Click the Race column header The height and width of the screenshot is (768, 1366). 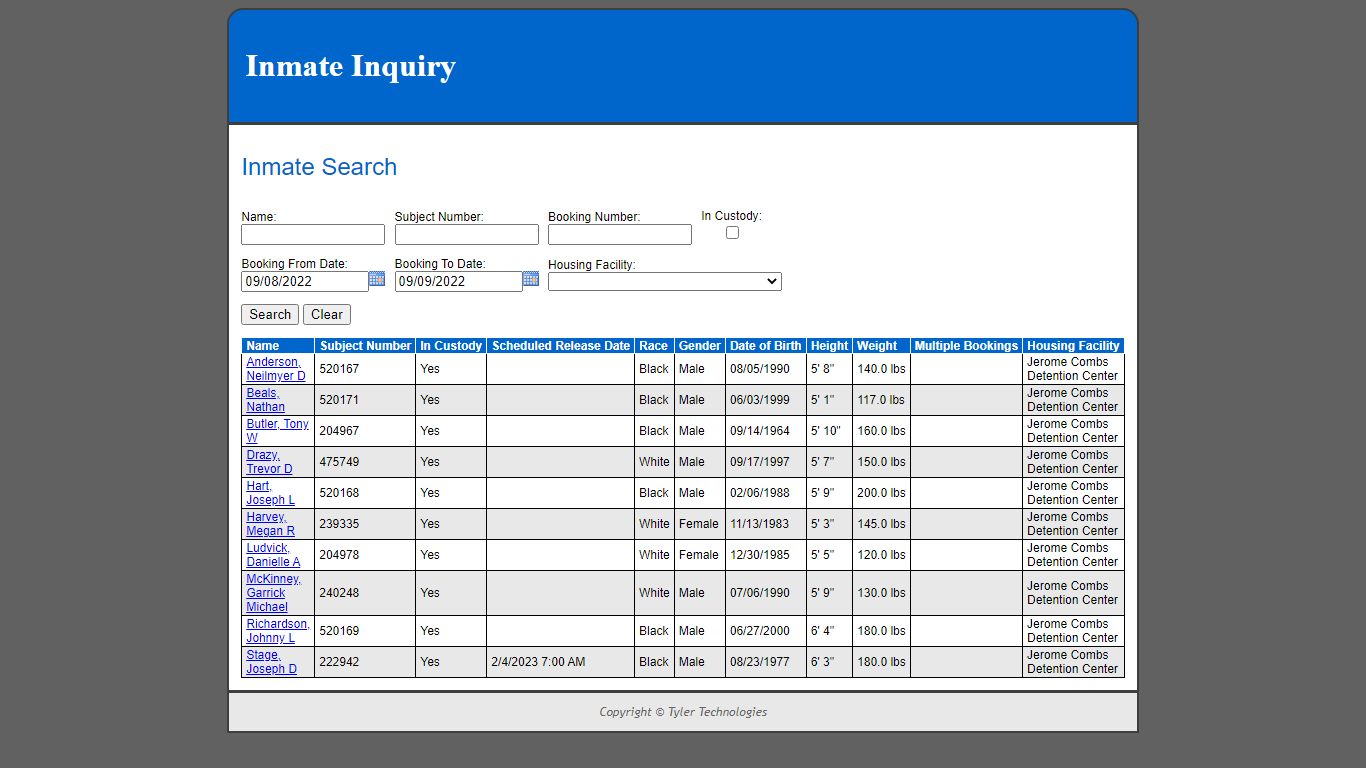click(654, 346)
